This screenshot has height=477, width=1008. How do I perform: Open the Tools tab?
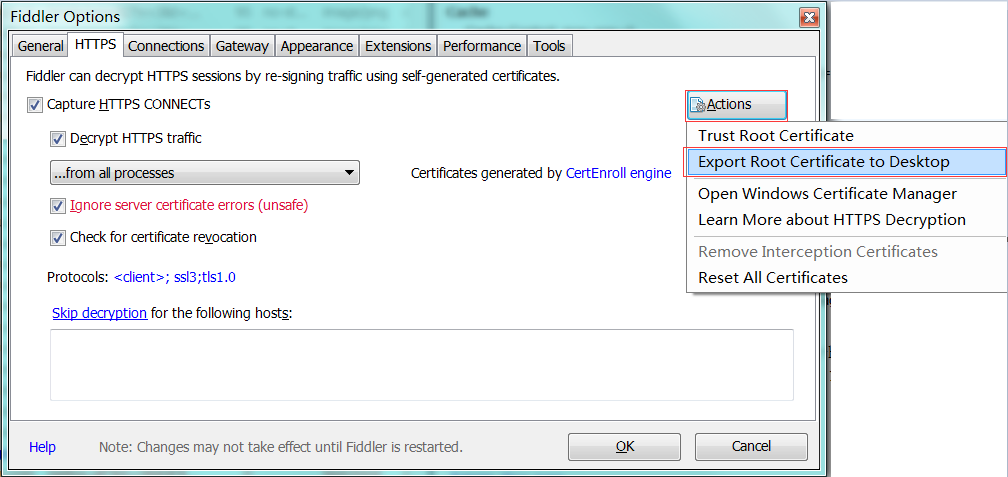click(x=550, y=46)
